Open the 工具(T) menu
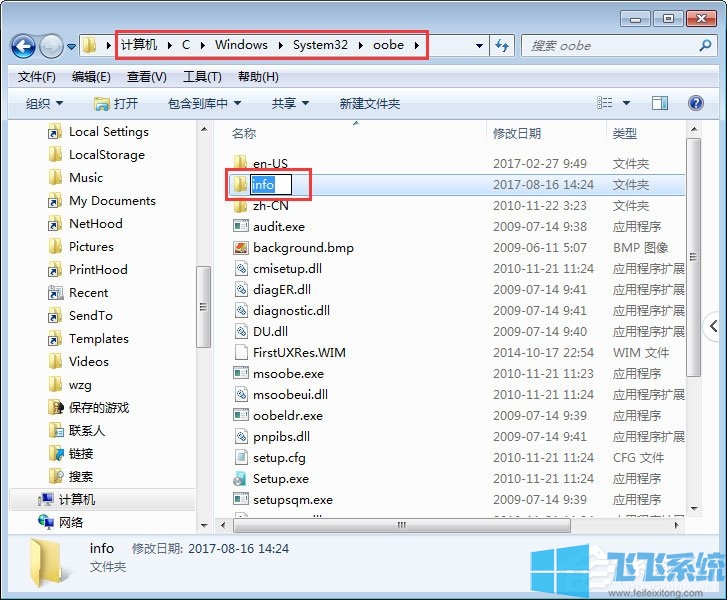This screenshot has height=600, width=727. point(202,77)
